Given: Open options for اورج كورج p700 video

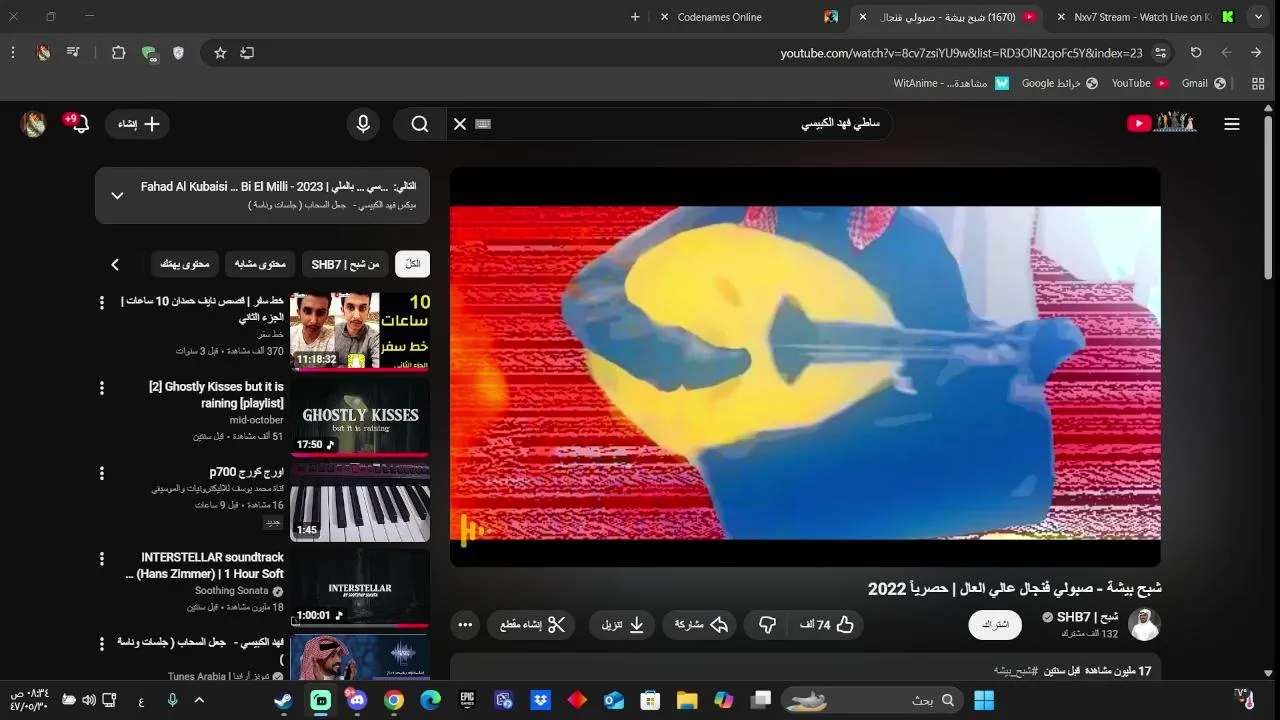Looking at the screenshot, I should point(102,472).
